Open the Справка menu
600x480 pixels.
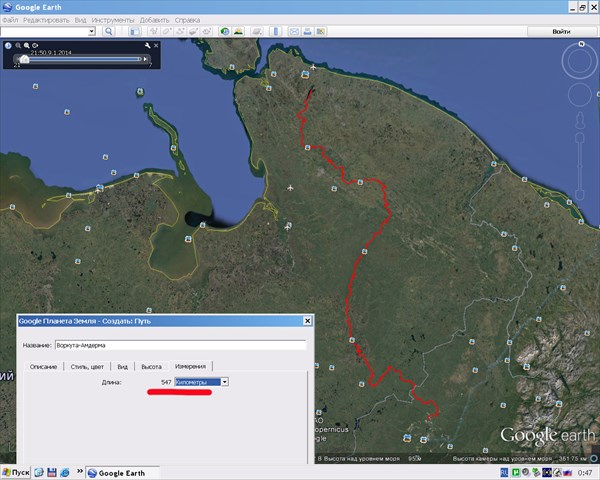click(187, 20)
